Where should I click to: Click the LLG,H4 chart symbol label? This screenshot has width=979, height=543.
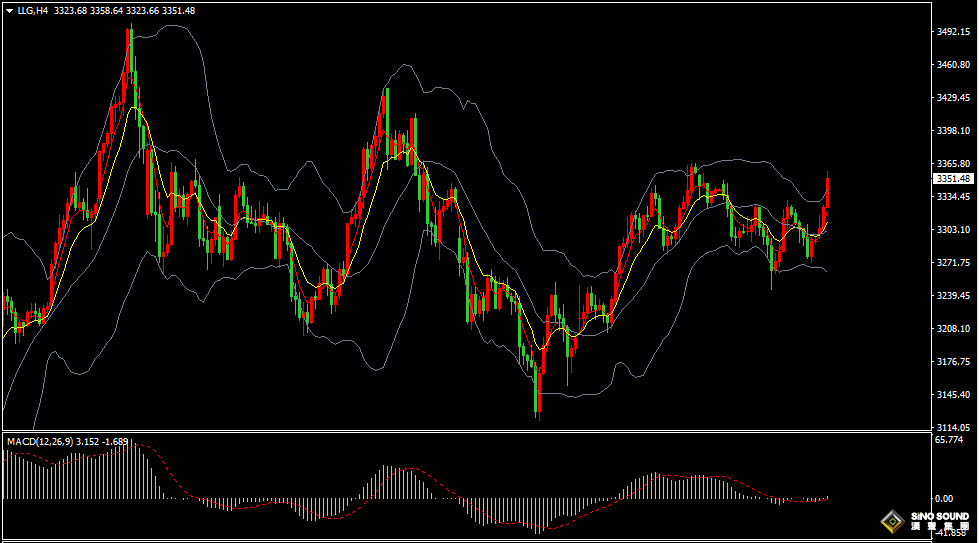[x=32, y=10]
